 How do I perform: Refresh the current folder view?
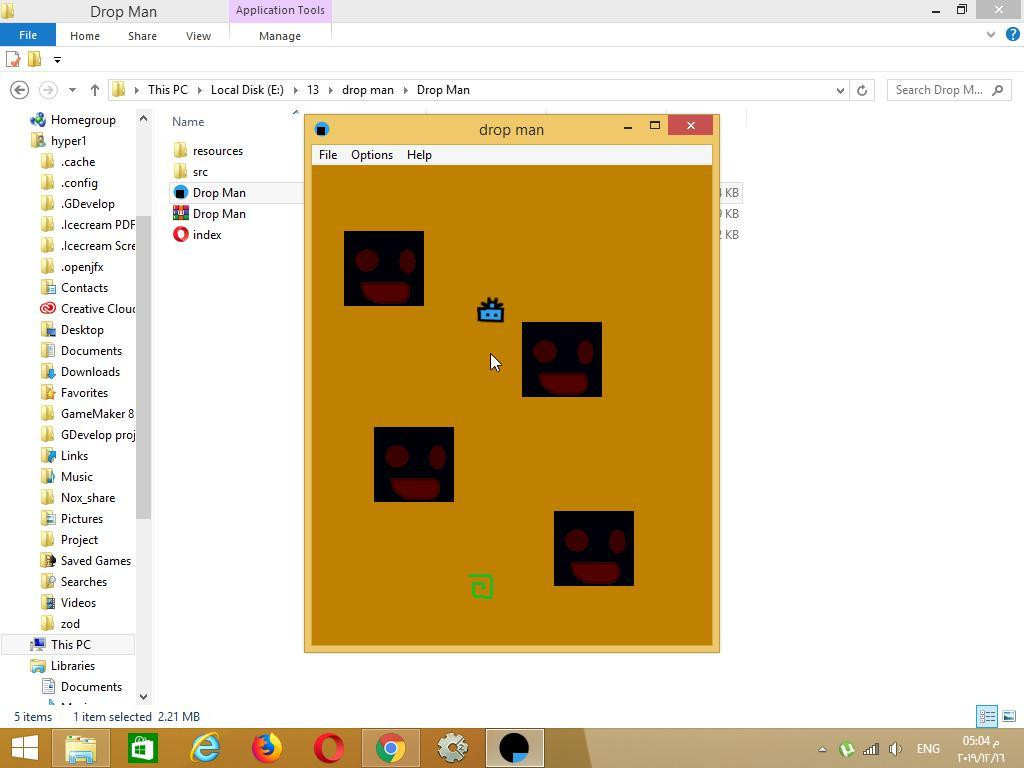coord(862,91)
